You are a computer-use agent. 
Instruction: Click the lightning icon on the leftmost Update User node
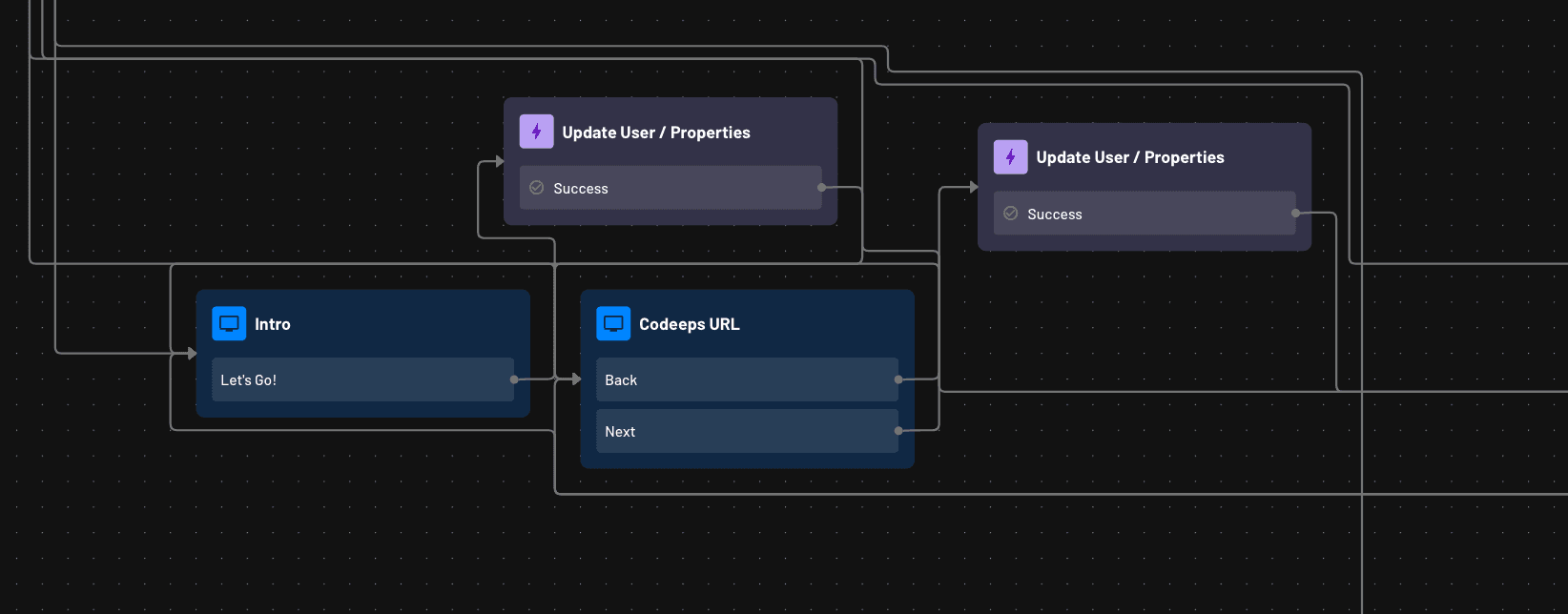click(x=536, y=132)
